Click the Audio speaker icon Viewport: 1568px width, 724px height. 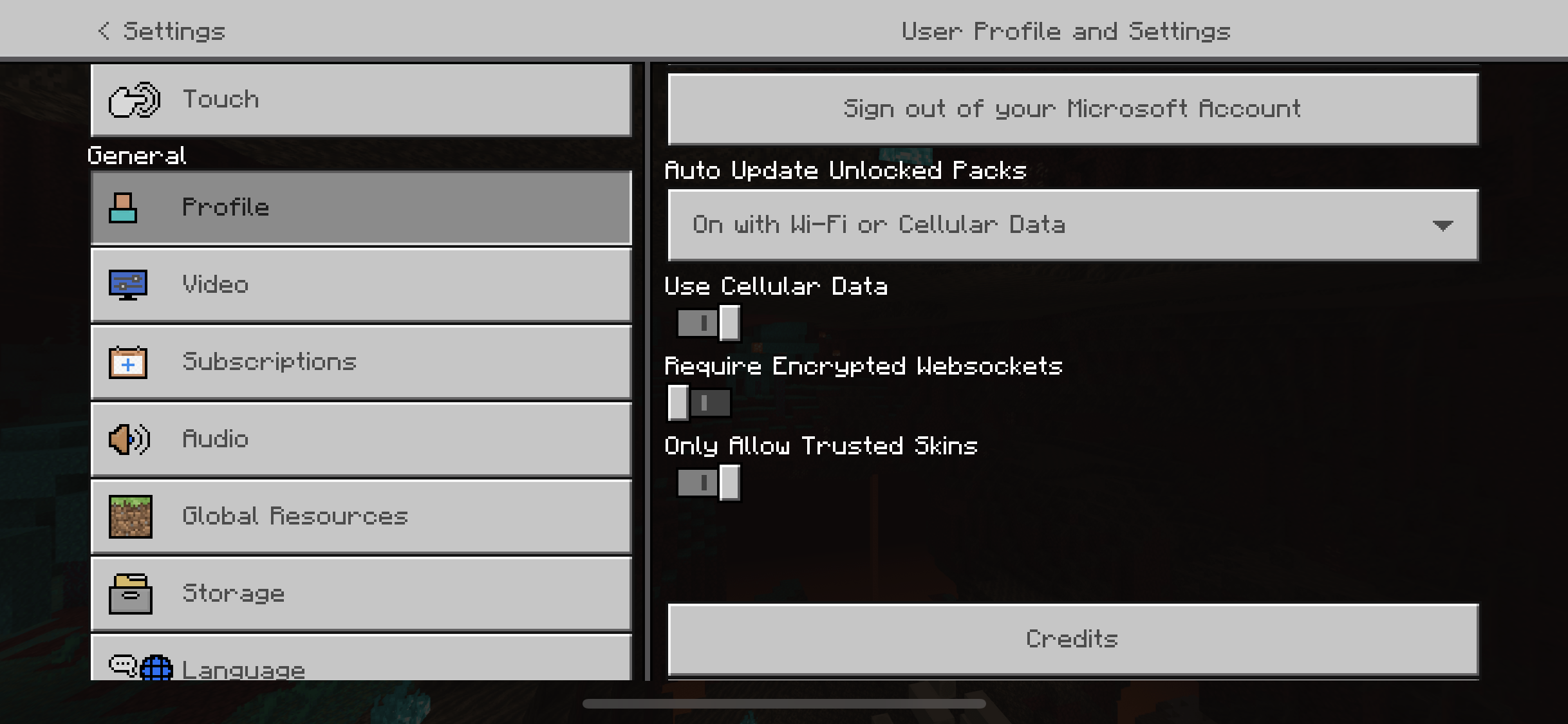pos(129,440)
